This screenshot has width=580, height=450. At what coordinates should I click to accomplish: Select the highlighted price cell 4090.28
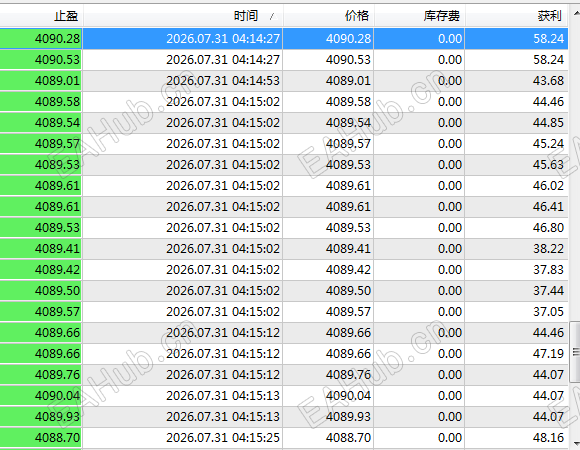[328, 38]
